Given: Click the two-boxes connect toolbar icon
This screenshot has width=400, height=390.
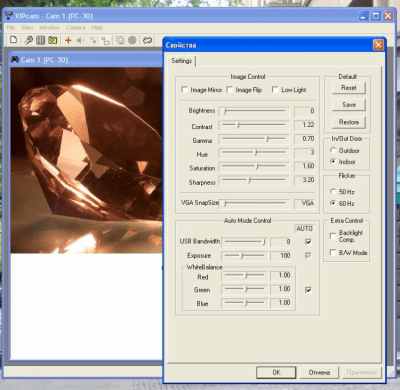Looking at the screenshot, I should (x=105, y=41).
